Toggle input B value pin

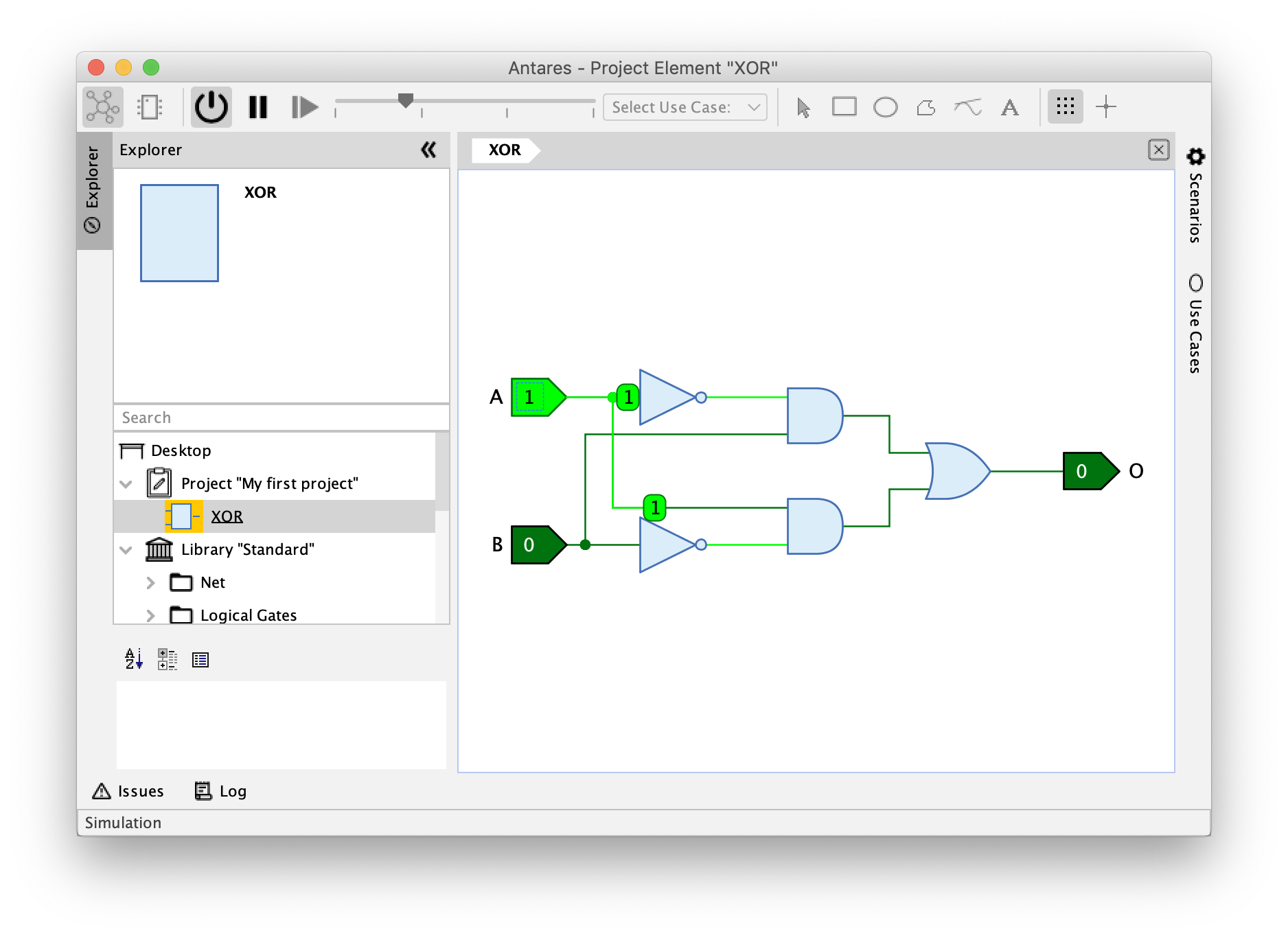pyautogui.click(x=538, y=545)
